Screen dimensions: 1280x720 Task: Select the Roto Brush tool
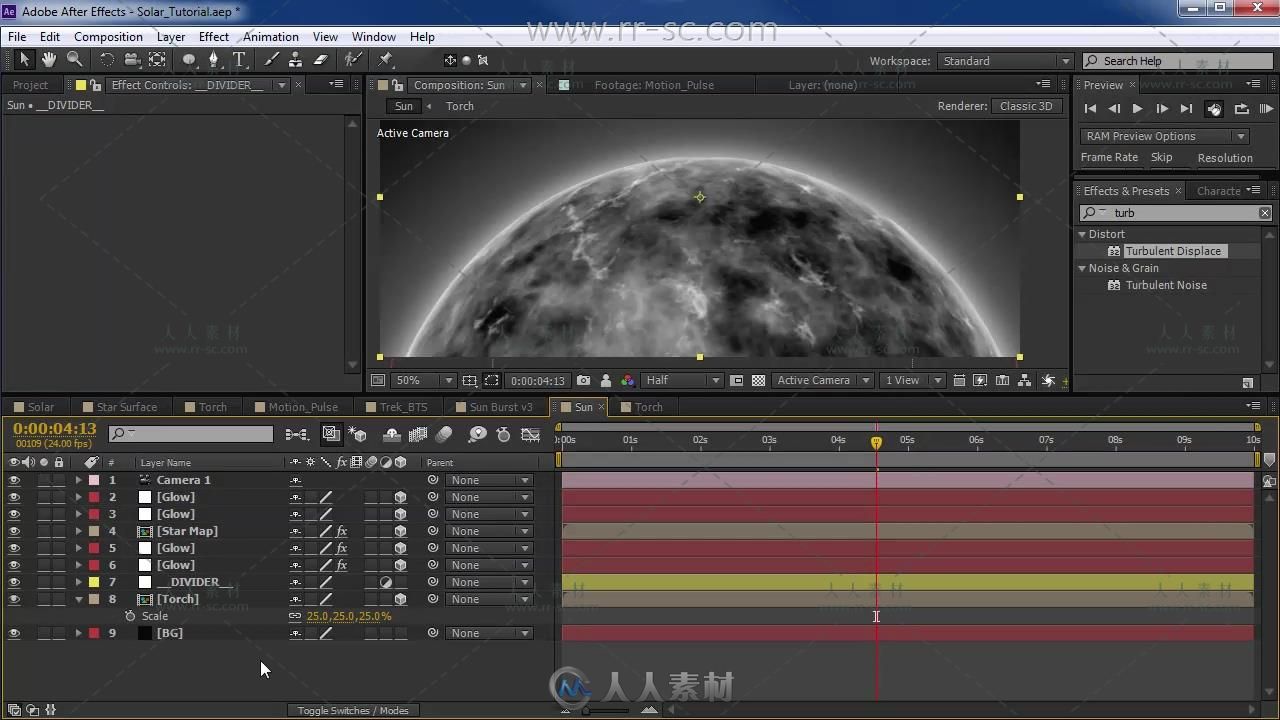point(353,60)
